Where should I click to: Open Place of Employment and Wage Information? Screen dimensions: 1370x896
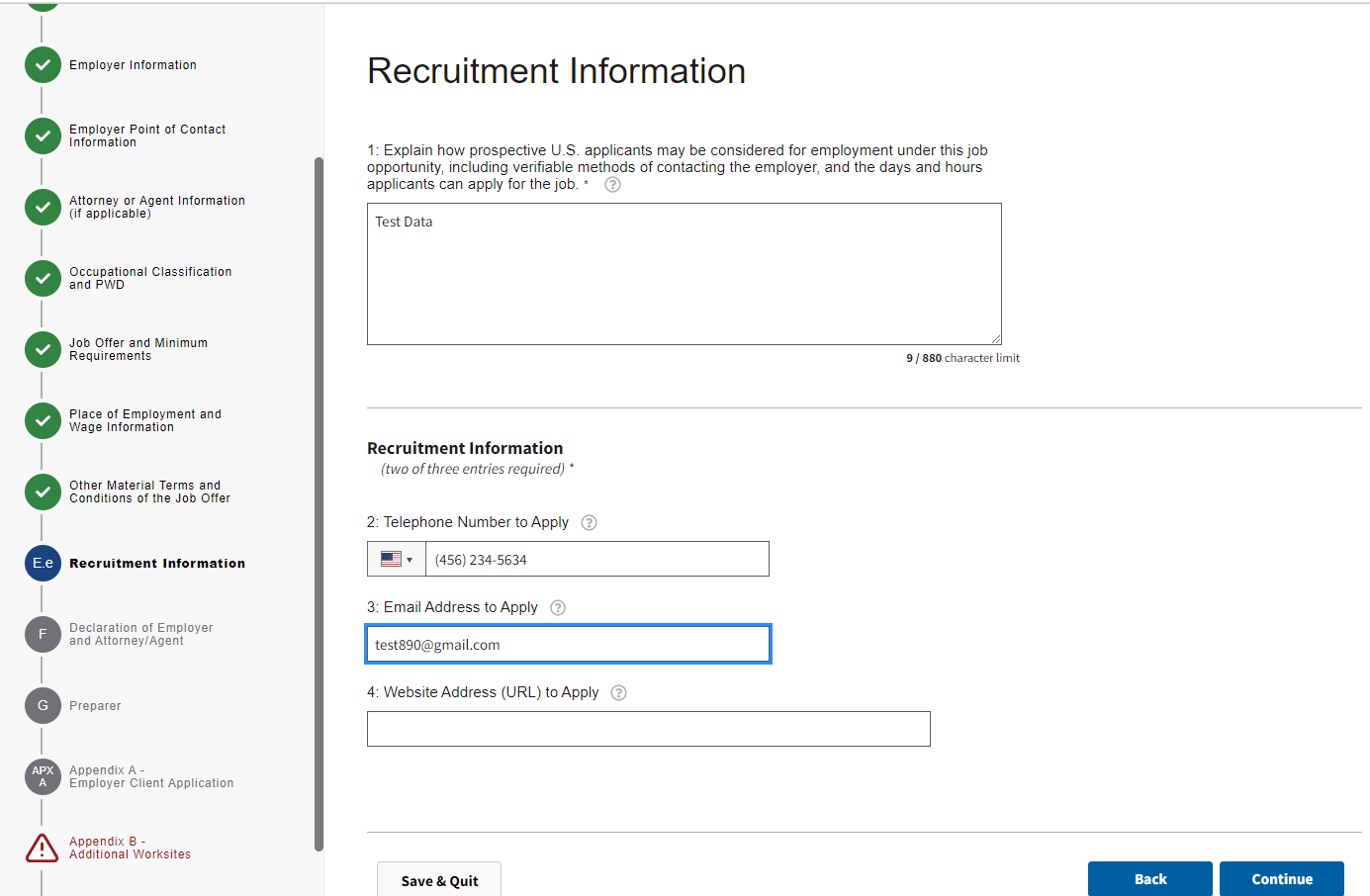pyautogui.click(x=144, y=420)
